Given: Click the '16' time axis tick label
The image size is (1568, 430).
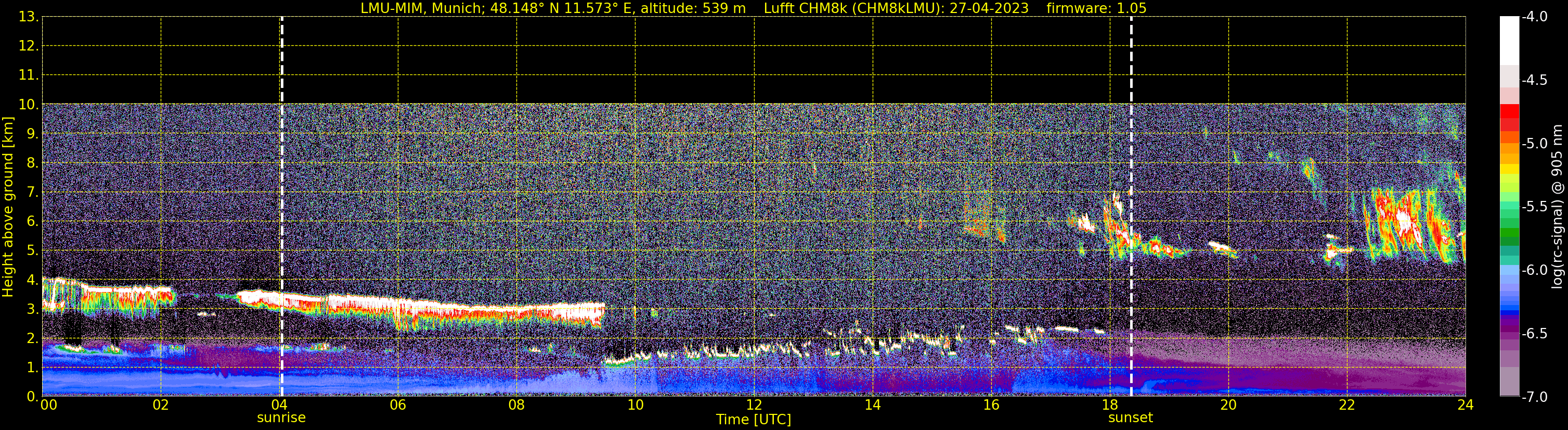Looking at the screenshot, I should [992, 405].
